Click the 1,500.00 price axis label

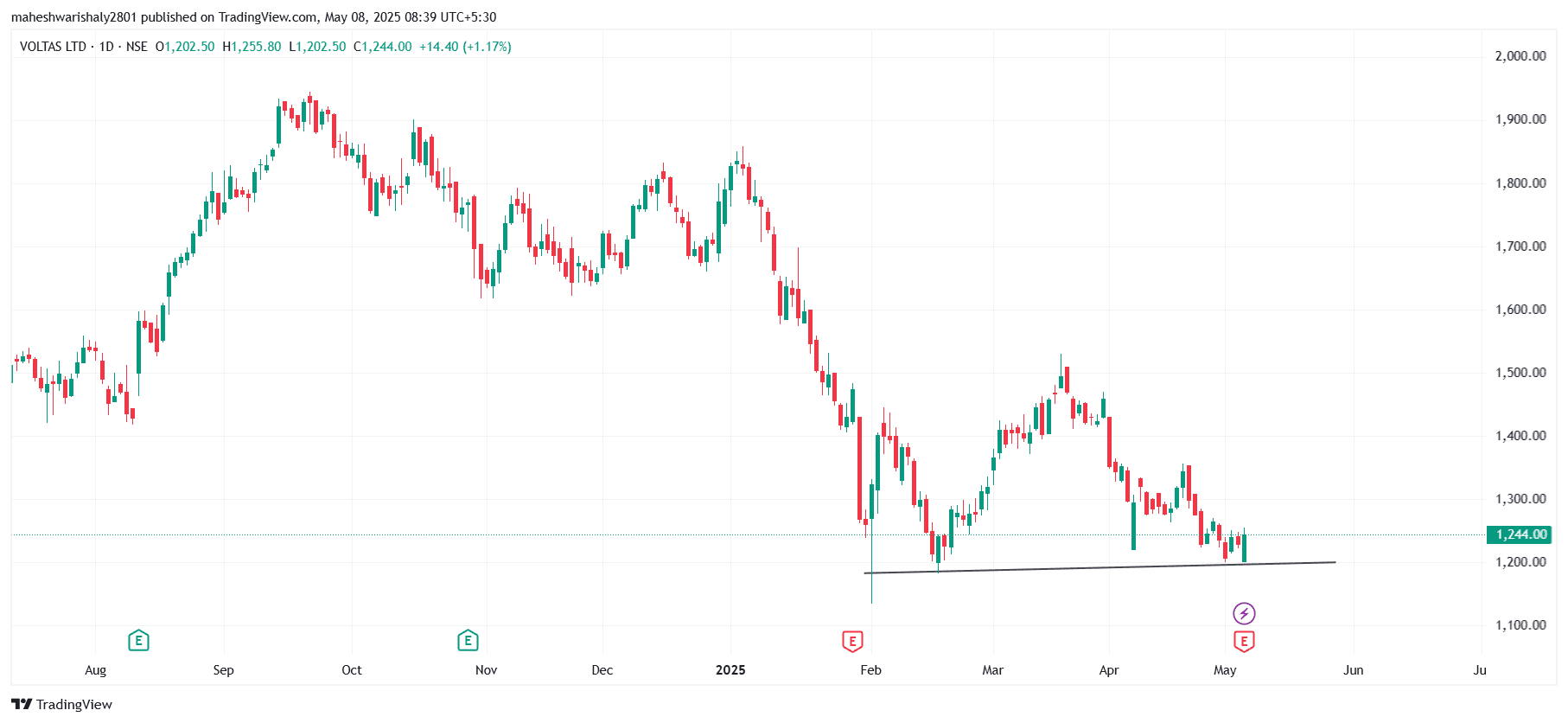tap(1520, 373)
